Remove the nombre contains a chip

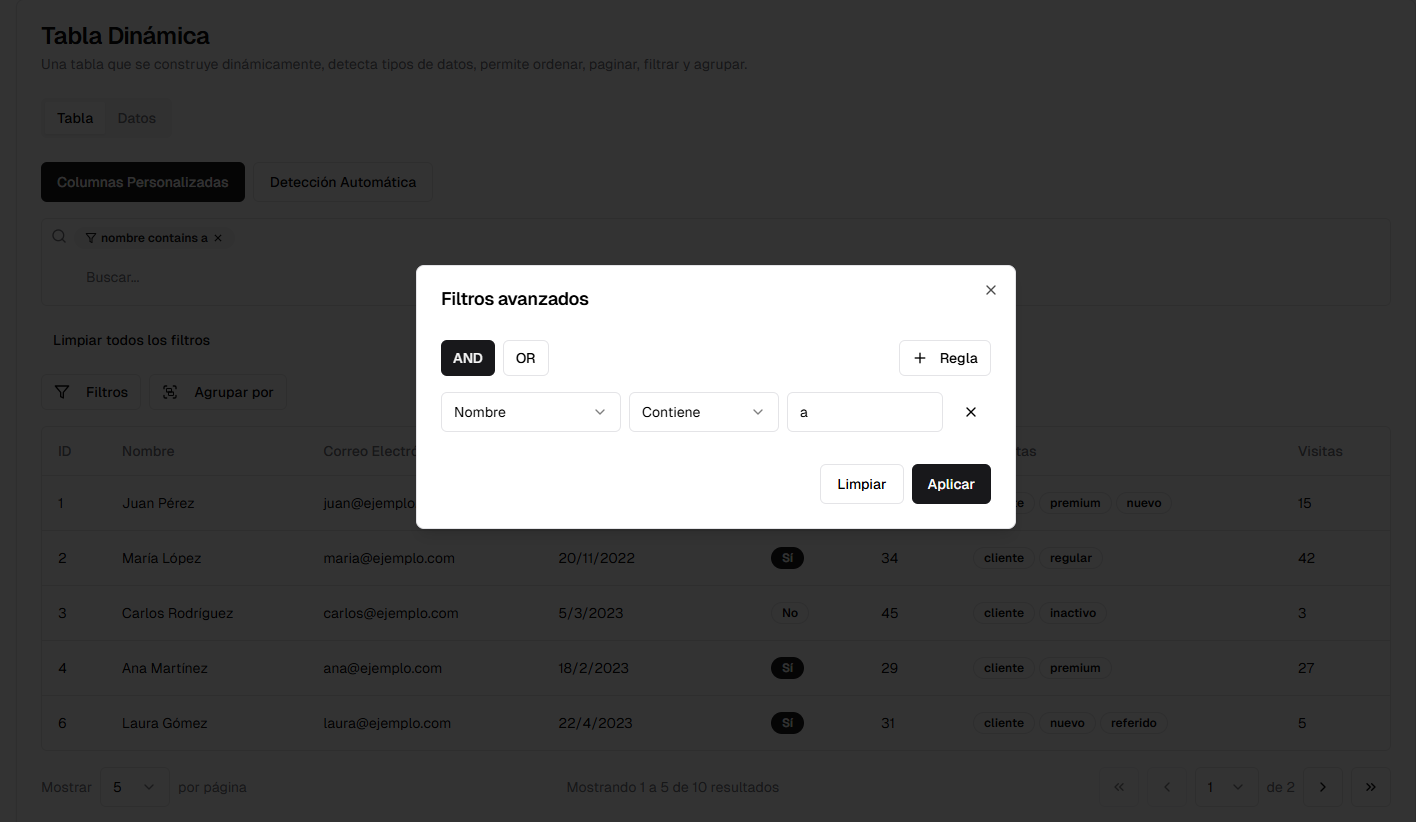pos(218,238)
